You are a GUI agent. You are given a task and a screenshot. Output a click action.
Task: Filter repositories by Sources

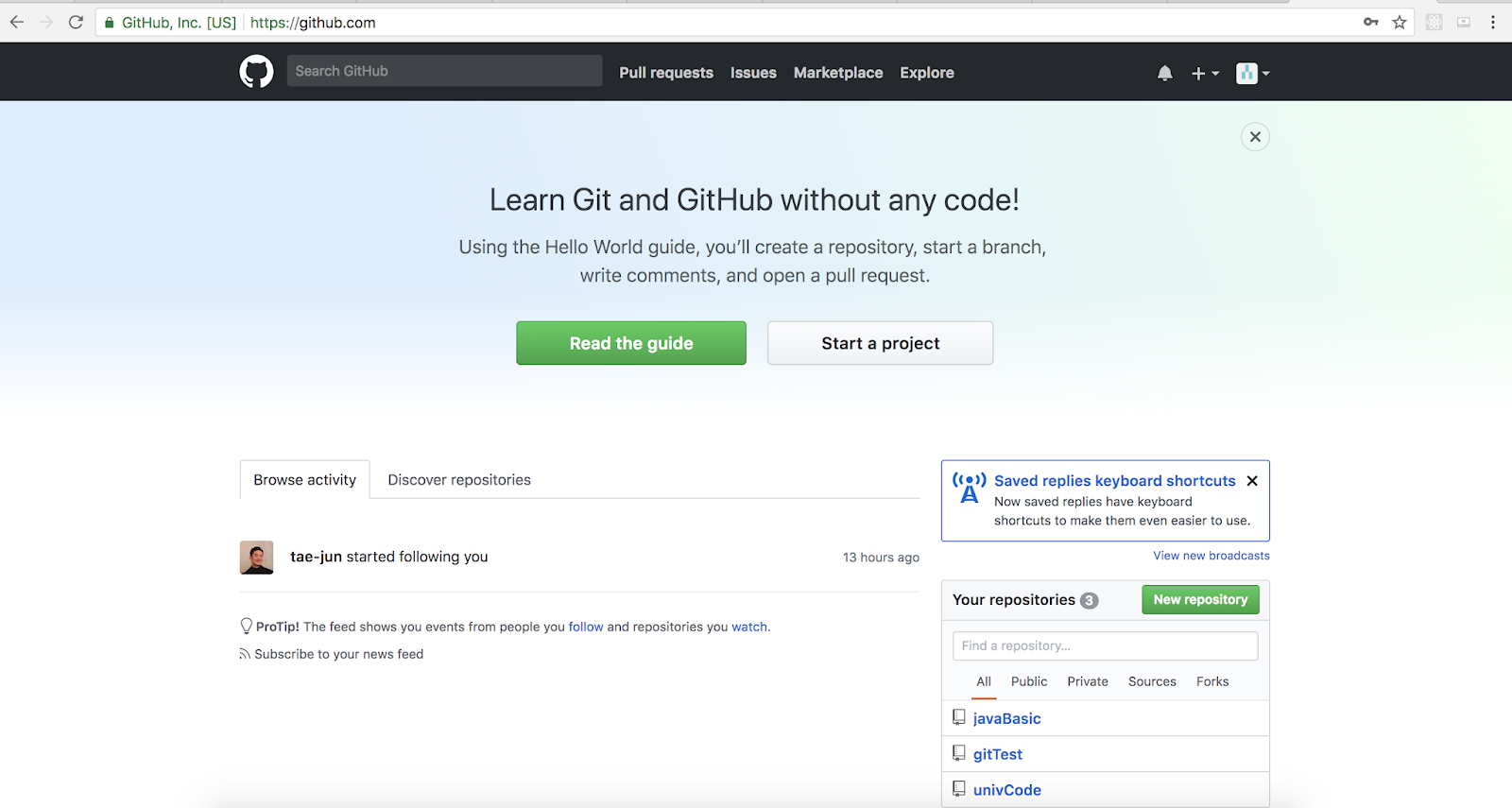(1152, 681)
